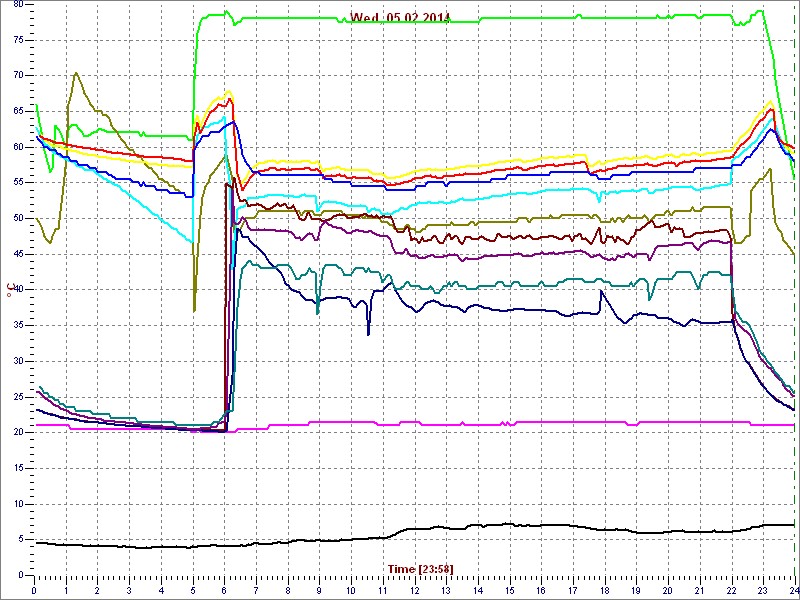This screenshot has width=800, height=600.
Task: Click the 80 label on the temperature axis
Action: pos(19,5)
